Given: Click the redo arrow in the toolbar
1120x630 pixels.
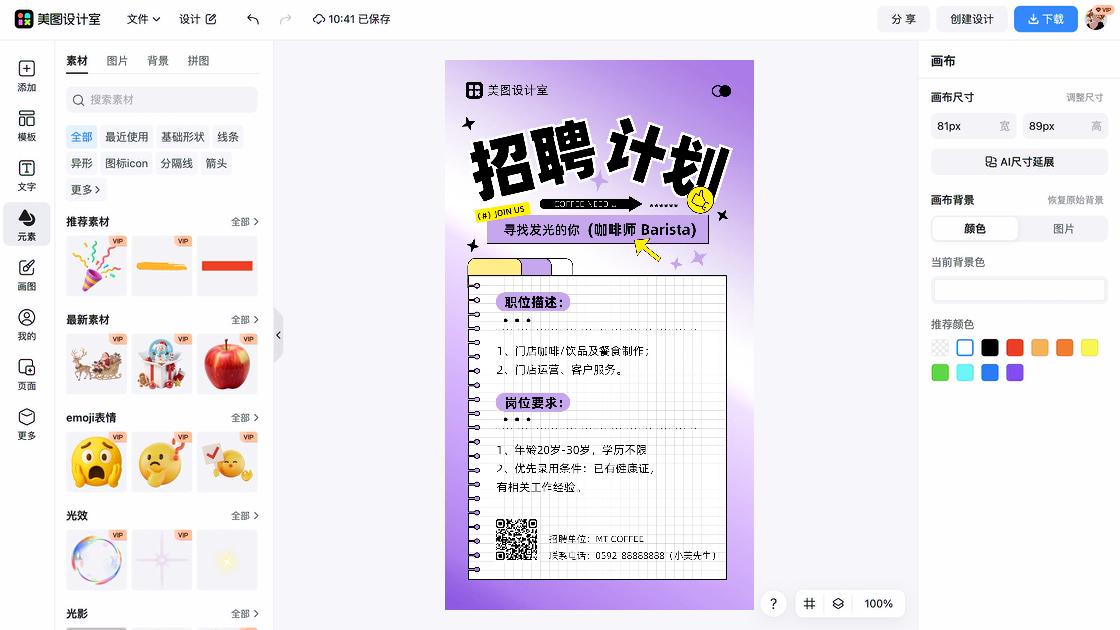Looking at the screenshot, I should [x=287, y=18].
